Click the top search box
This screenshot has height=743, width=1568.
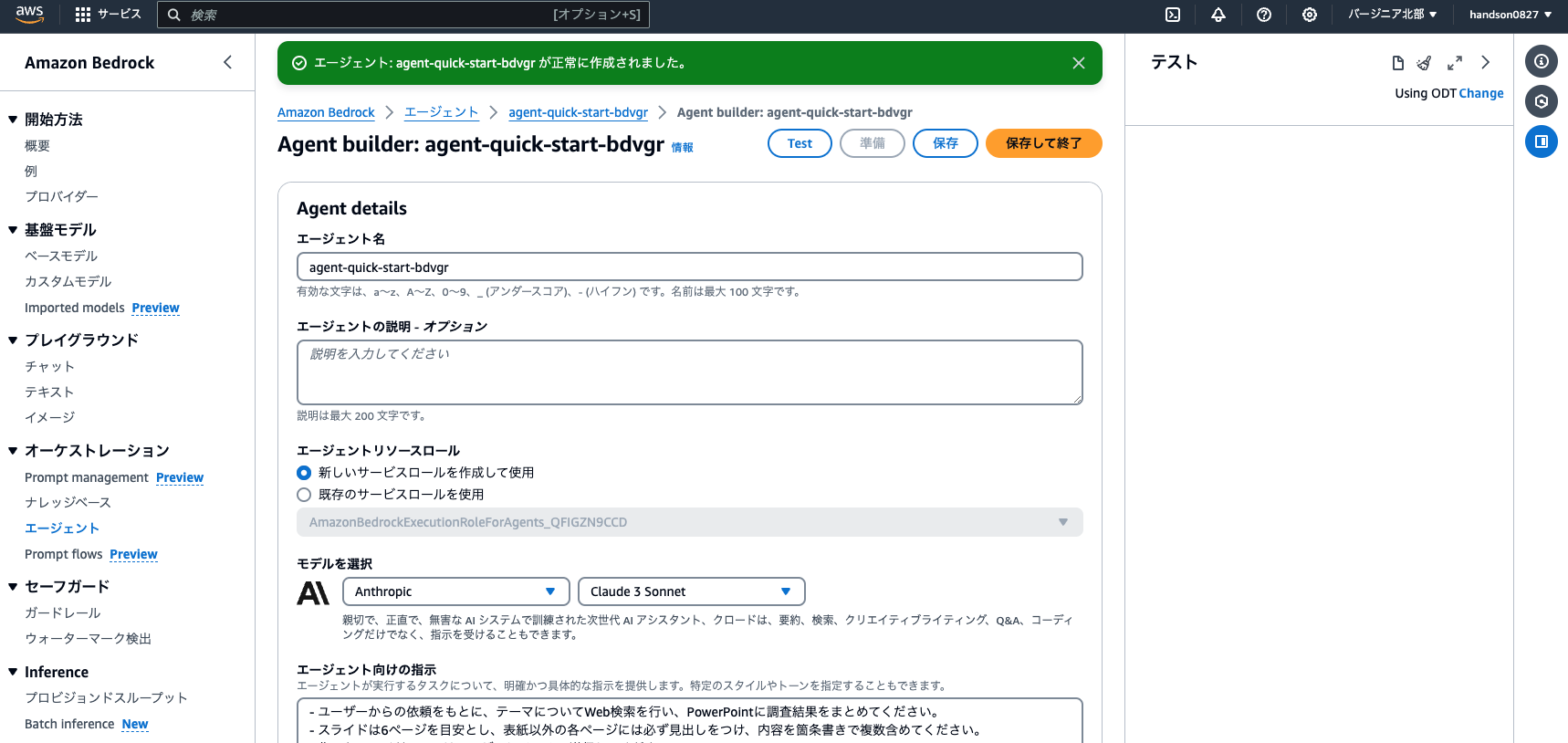403,15
